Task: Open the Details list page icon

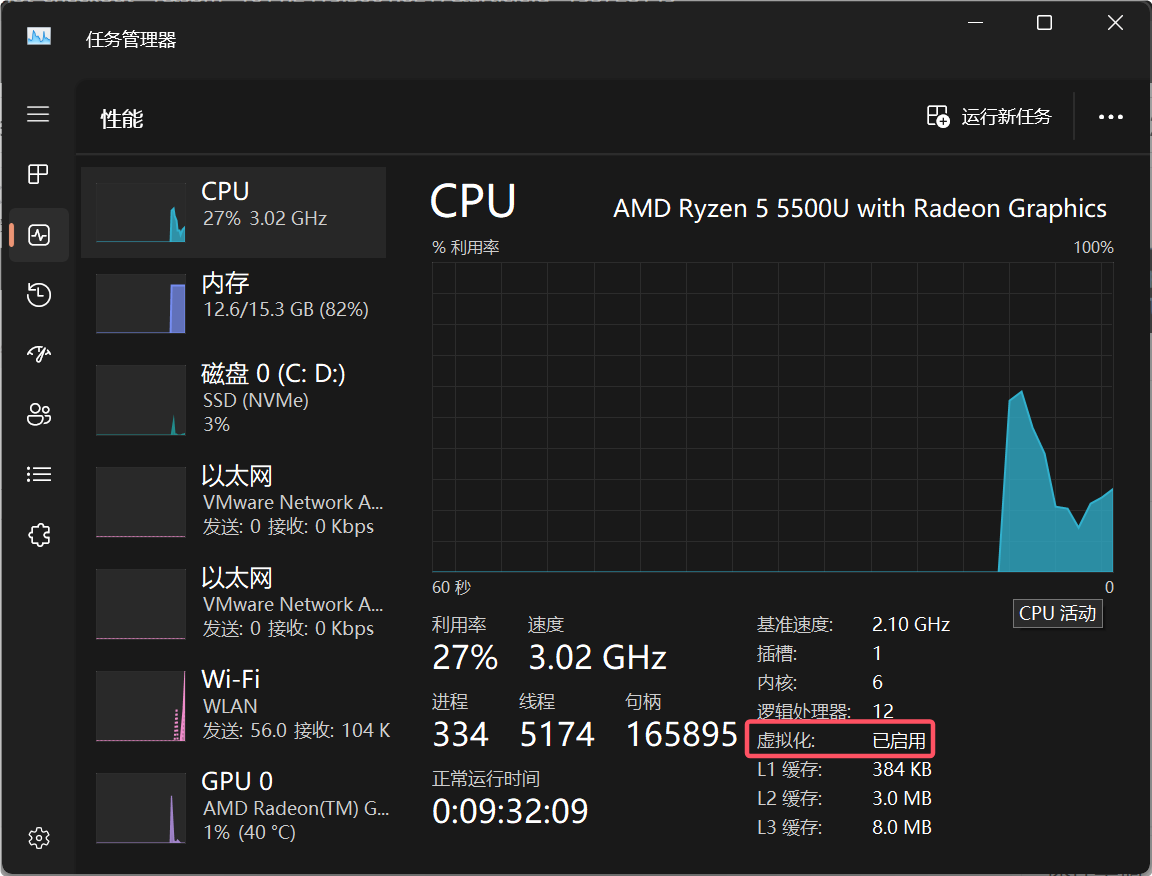Action: pos(39,474)
